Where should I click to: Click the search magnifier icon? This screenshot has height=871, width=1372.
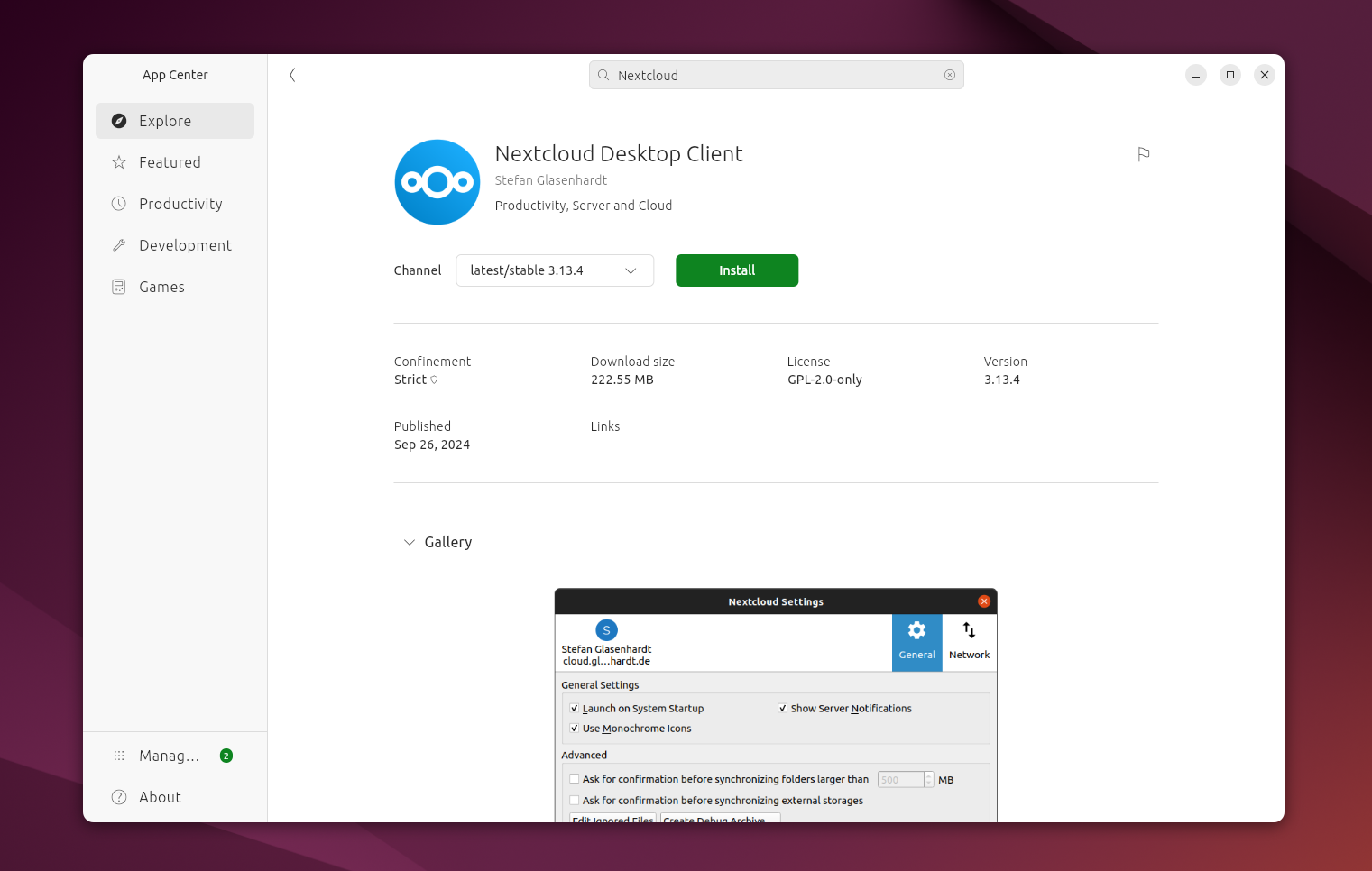point(603,75)
